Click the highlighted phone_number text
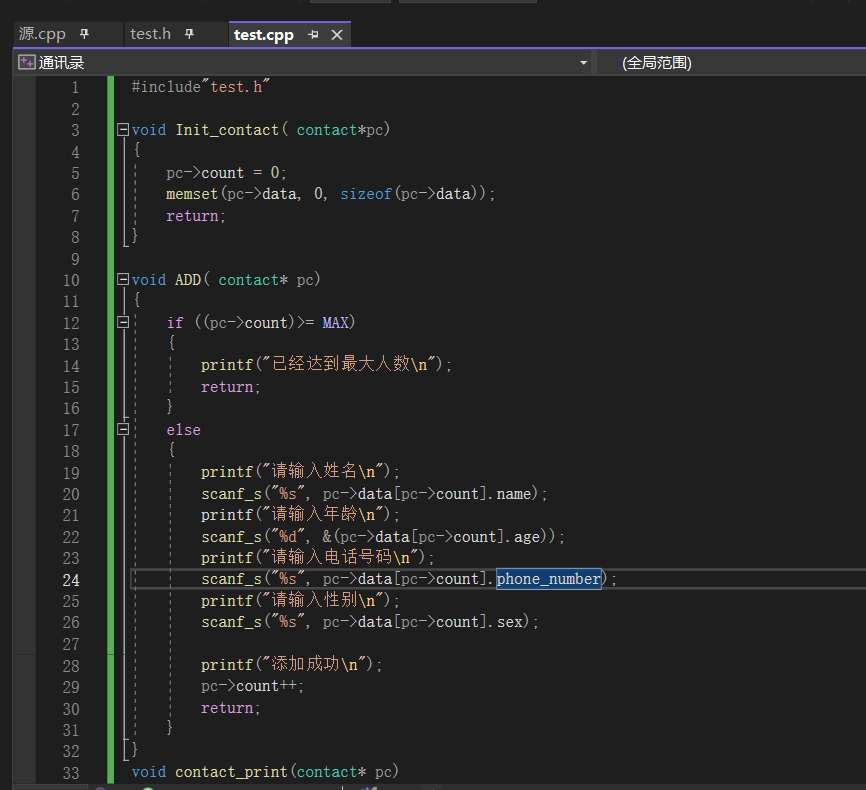866x790 pixels. click(548, 579)
